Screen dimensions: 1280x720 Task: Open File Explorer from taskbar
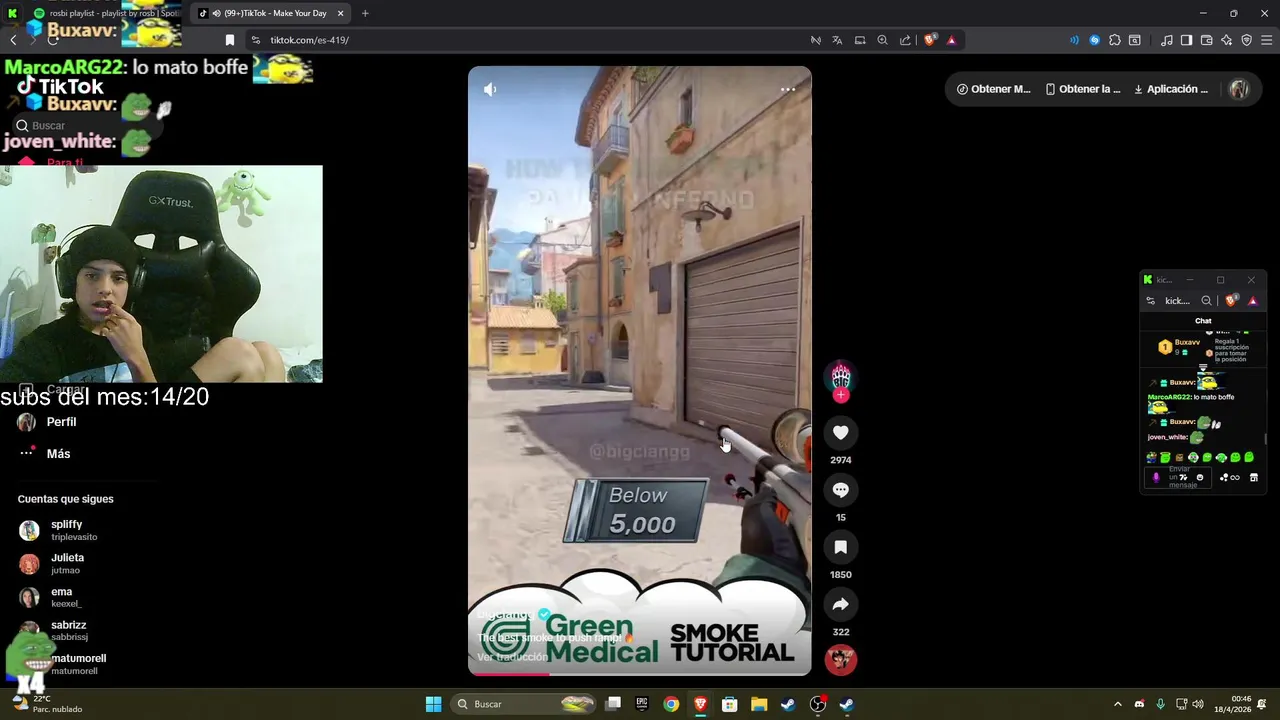coord(759,704)
